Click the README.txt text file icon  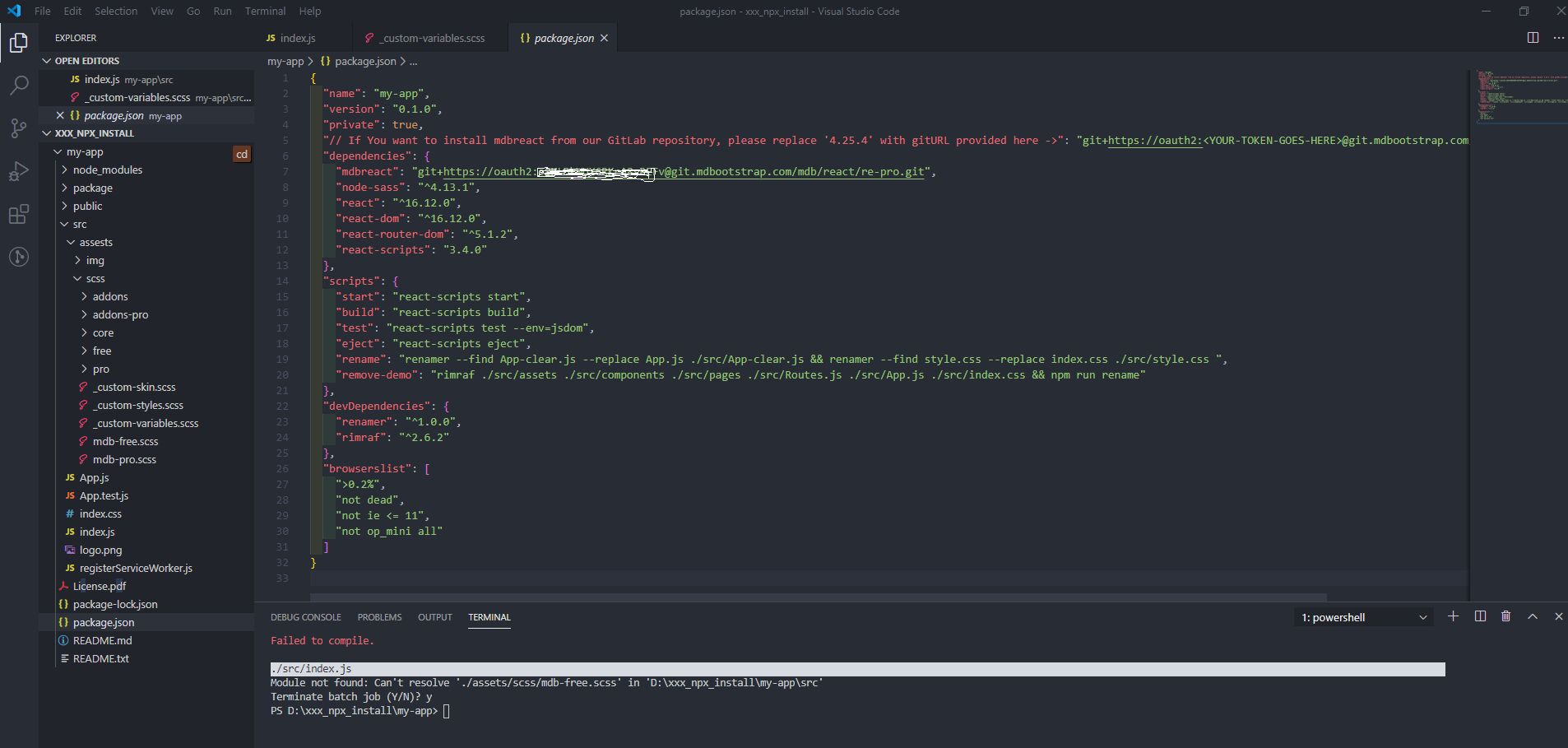(x=63, y=658)
